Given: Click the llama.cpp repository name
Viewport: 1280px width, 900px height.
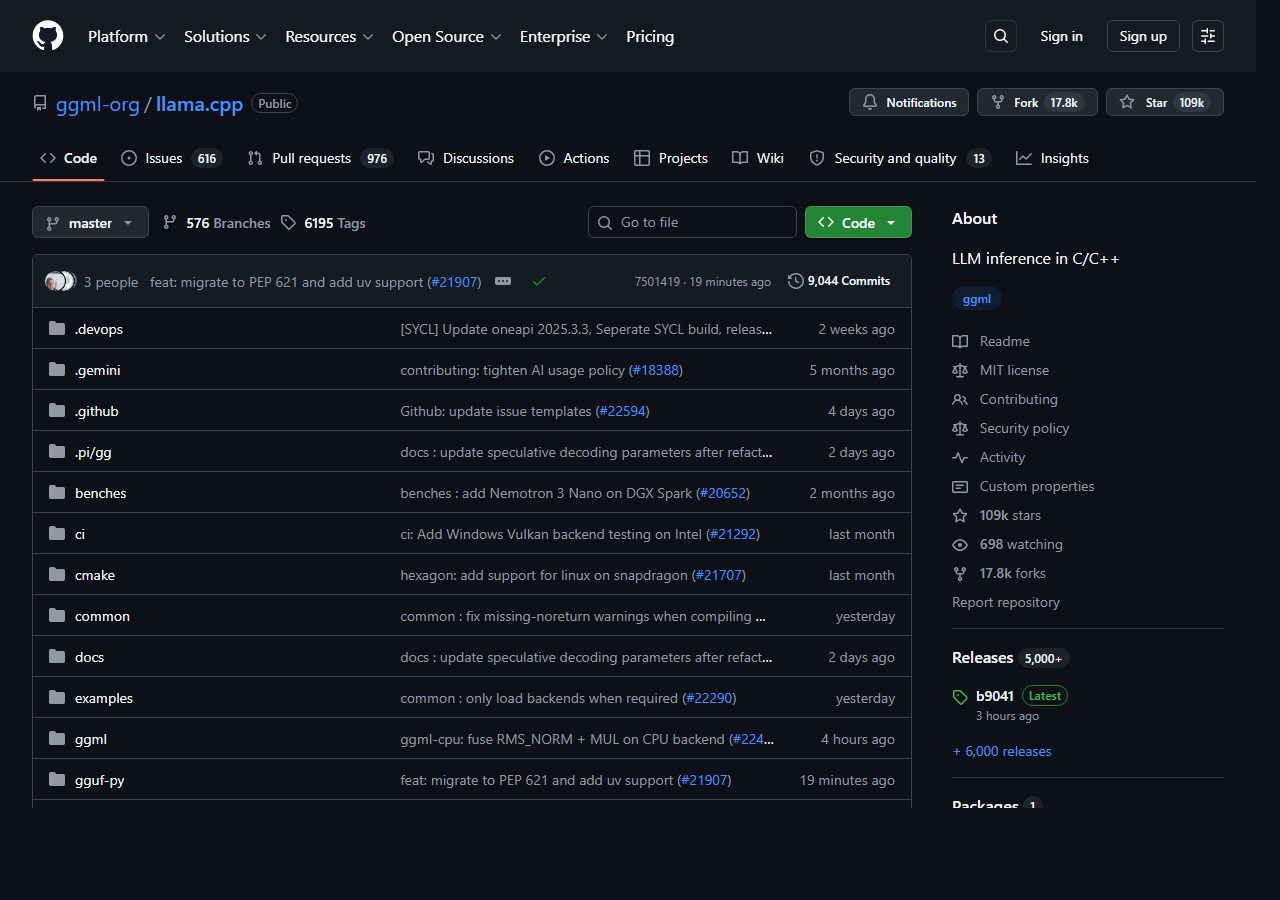Looking at the screenshot, I should pos(200,104).
